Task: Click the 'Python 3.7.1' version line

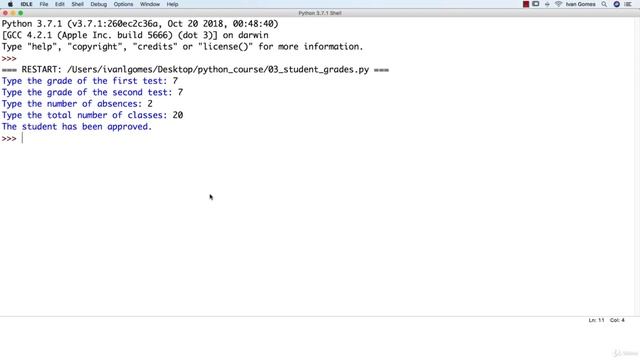Action: click(140, 24)
